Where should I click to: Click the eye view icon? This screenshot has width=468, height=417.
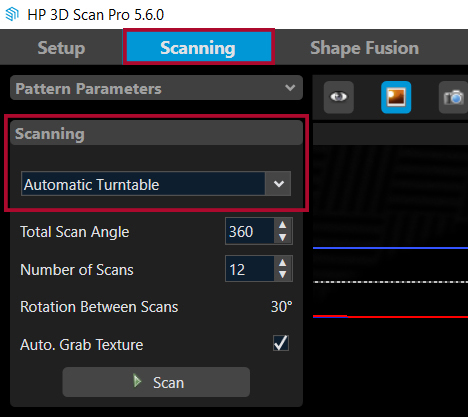pos(339,97)
